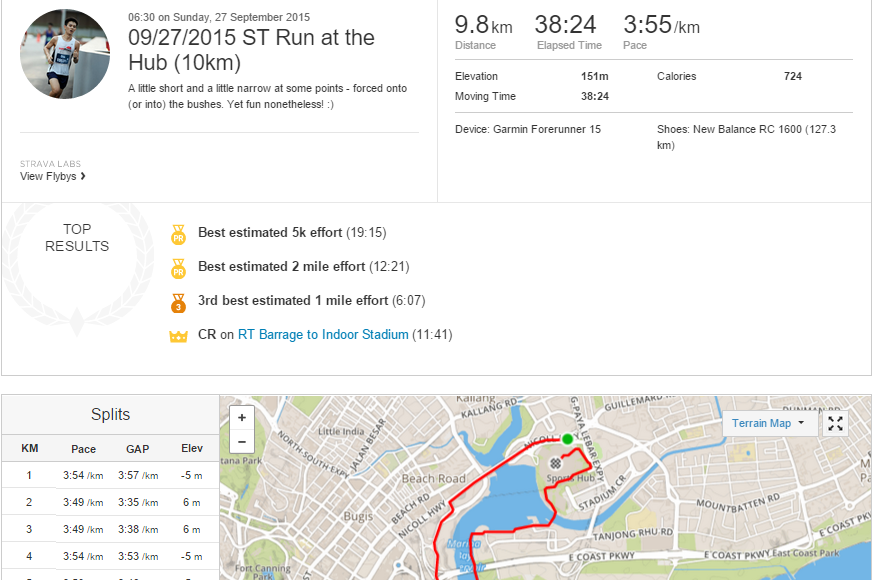Click the Pace column header in Splits
Image resolution: width=875 pixels, height=580 pixels.
pos(84,449)
